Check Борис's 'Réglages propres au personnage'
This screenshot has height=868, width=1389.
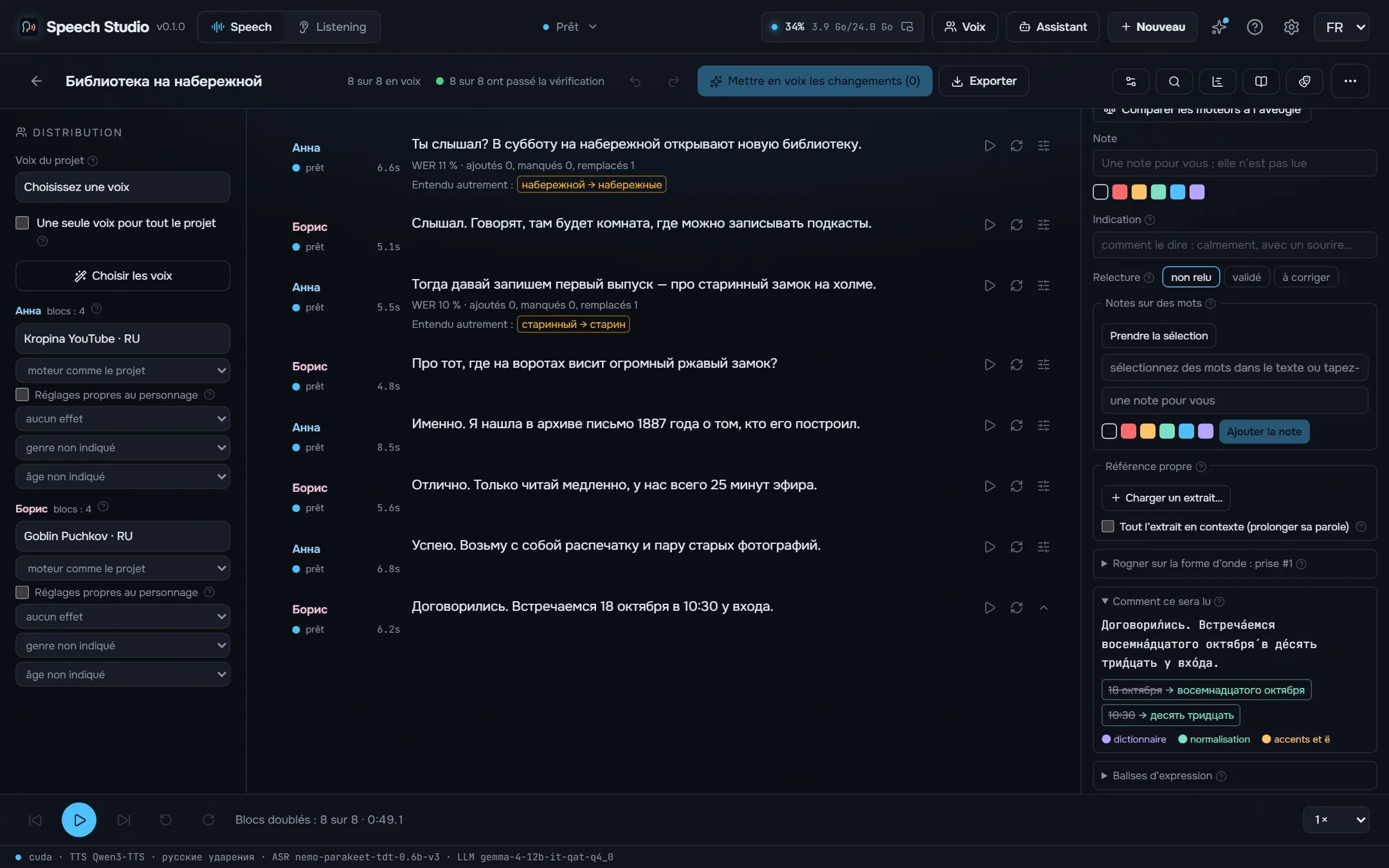[x=23, y=592]
